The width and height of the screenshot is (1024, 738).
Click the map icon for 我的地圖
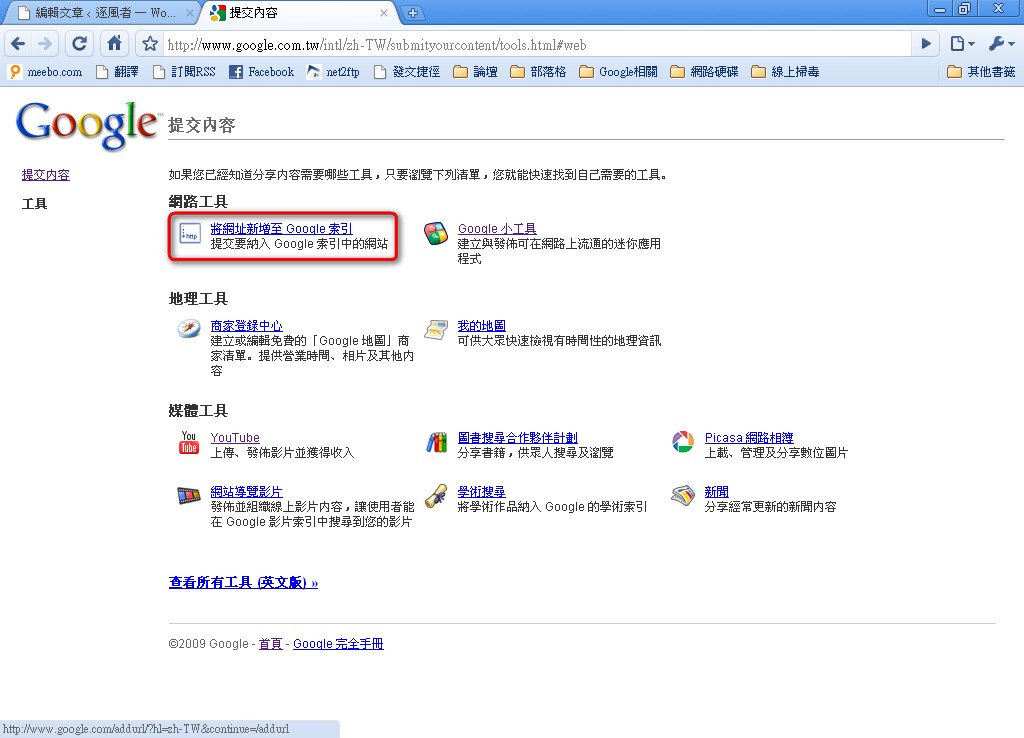436,329
